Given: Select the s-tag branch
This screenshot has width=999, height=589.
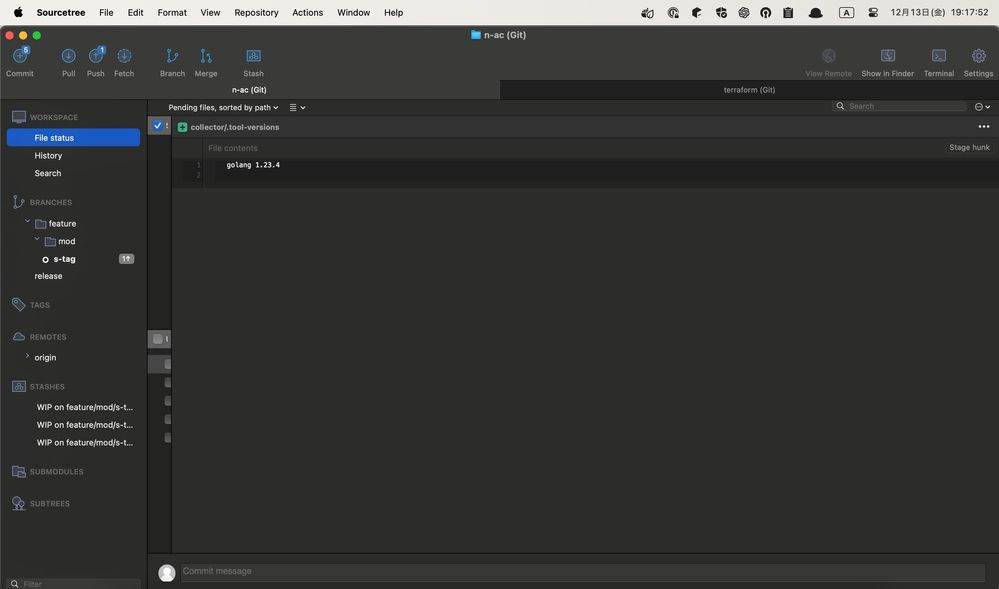Looking at the screenshot, I should point(64,259).
